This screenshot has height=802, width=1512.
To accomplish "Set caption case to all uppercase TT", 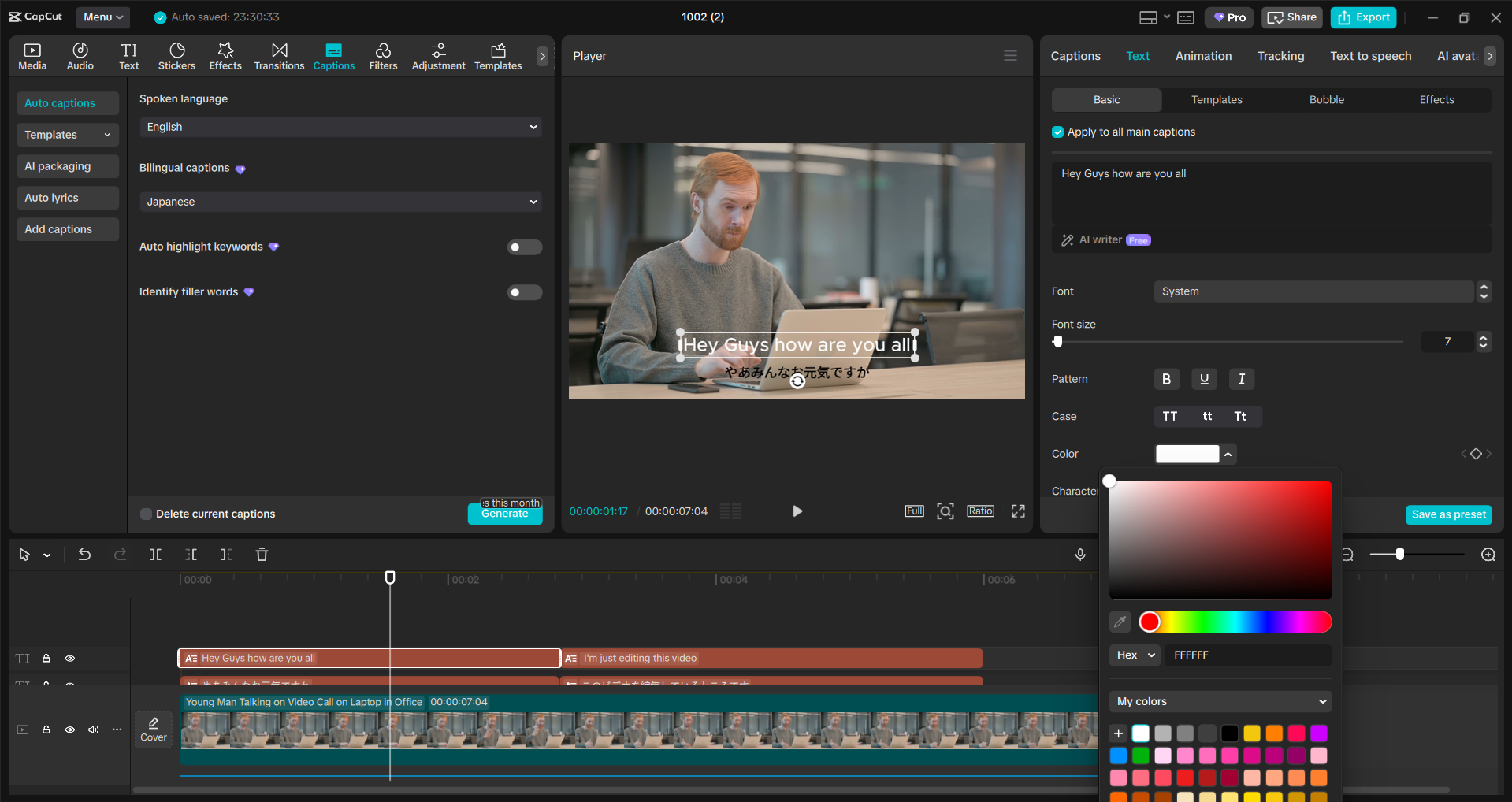I will (x=1170, y=416).
